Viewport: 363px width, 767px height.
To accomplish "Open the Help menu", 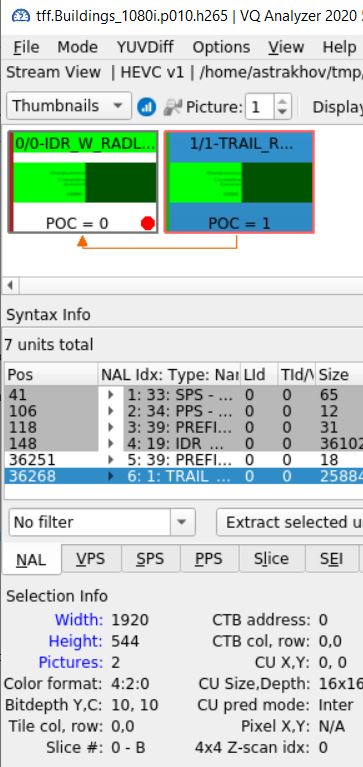I will tap(339, 47).
